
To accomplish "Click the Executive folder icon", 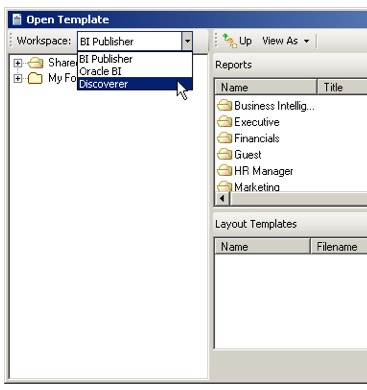I will 224,122.
